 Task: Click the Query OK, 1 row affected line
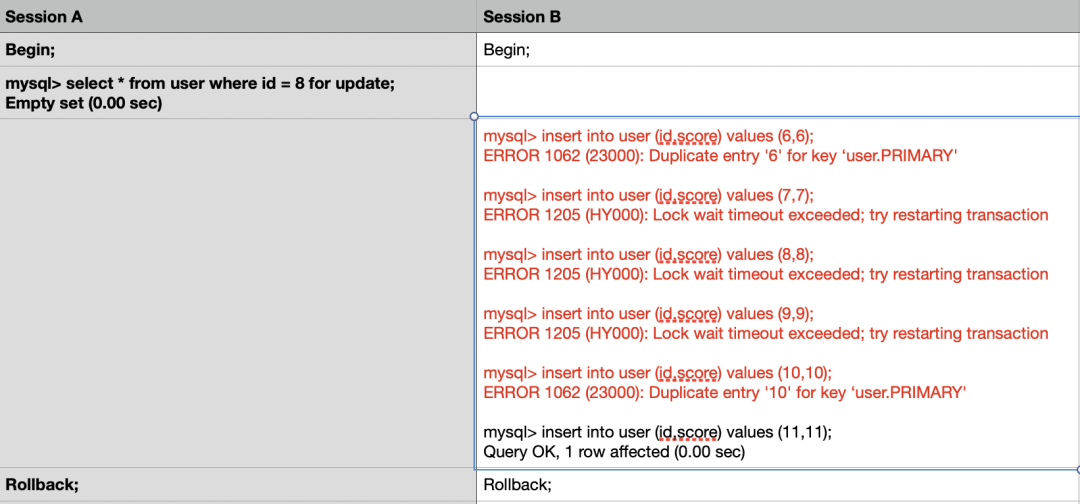(614, 451)
